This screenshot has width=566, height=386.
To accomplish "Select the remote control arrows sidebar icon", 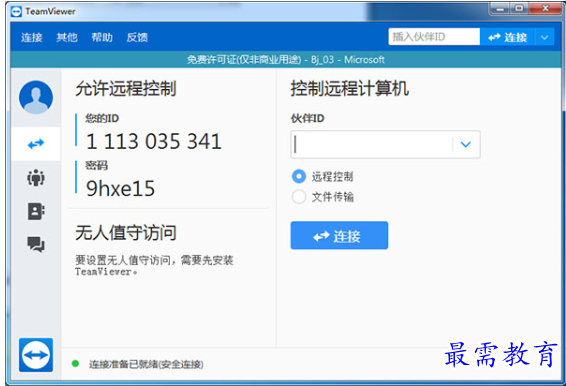I will click(x=36, y=144).
